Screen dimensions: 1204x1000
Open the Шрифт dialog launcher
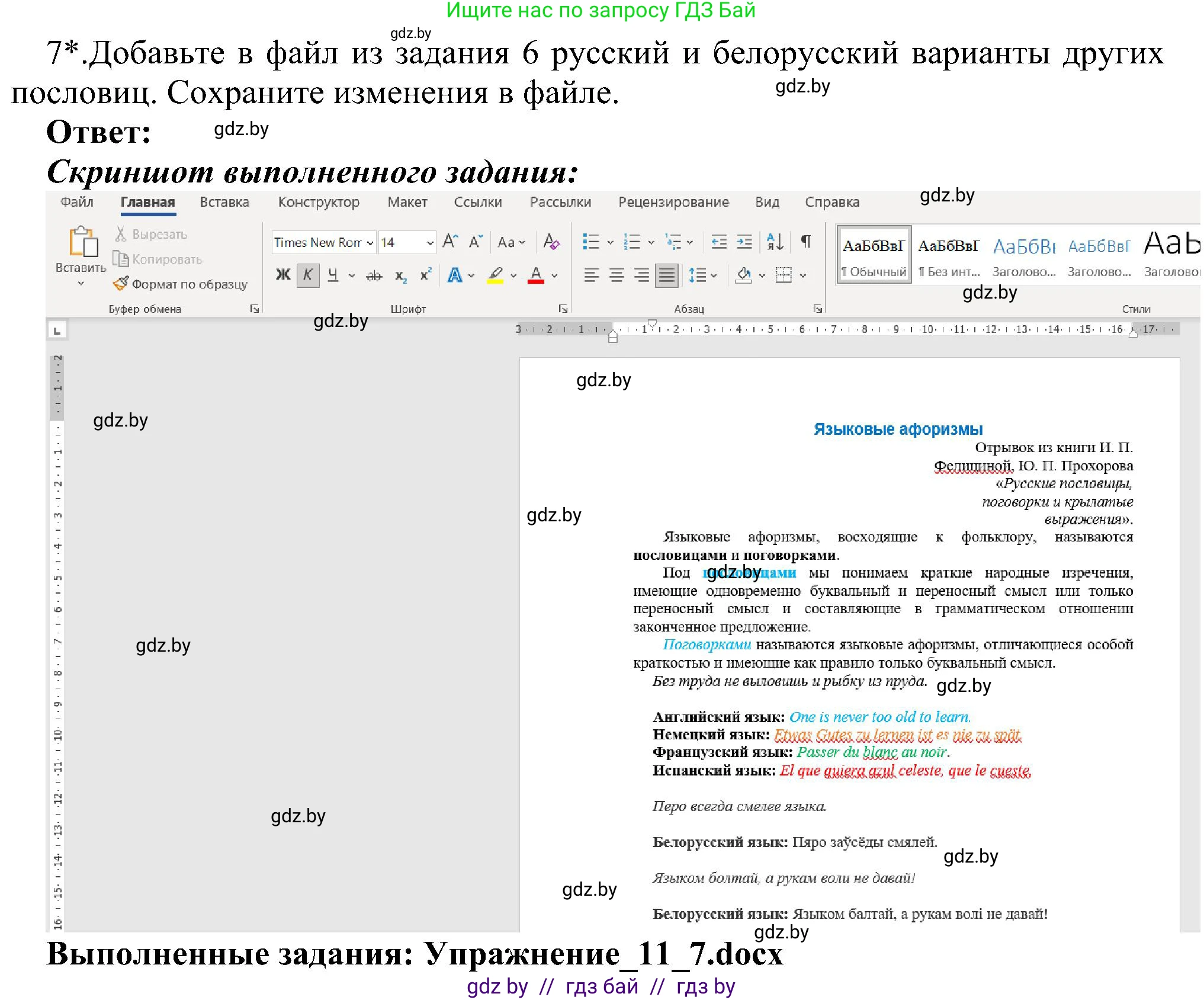[x=564, y=309]
